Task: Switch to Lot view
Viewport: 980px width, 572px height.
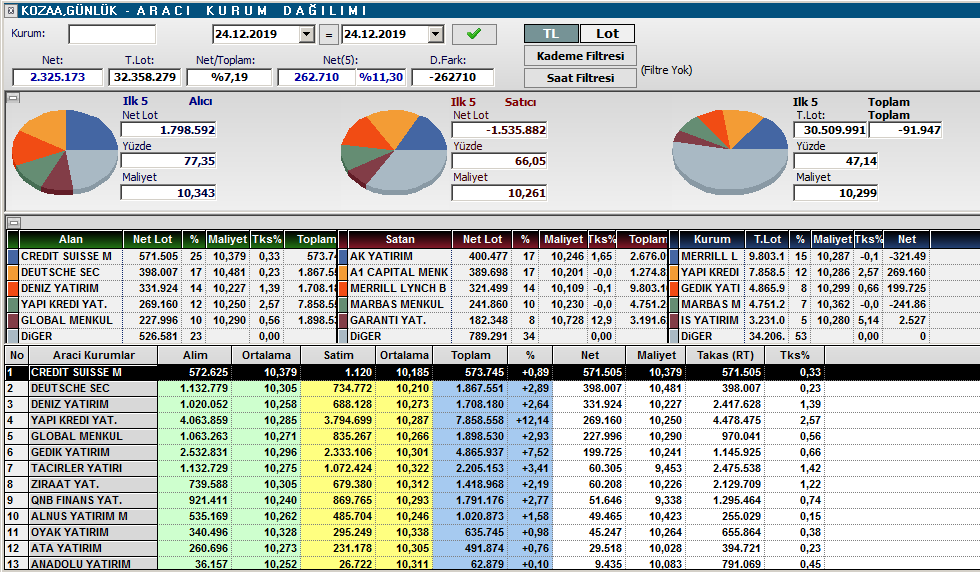Action: (x=607, y=34)
